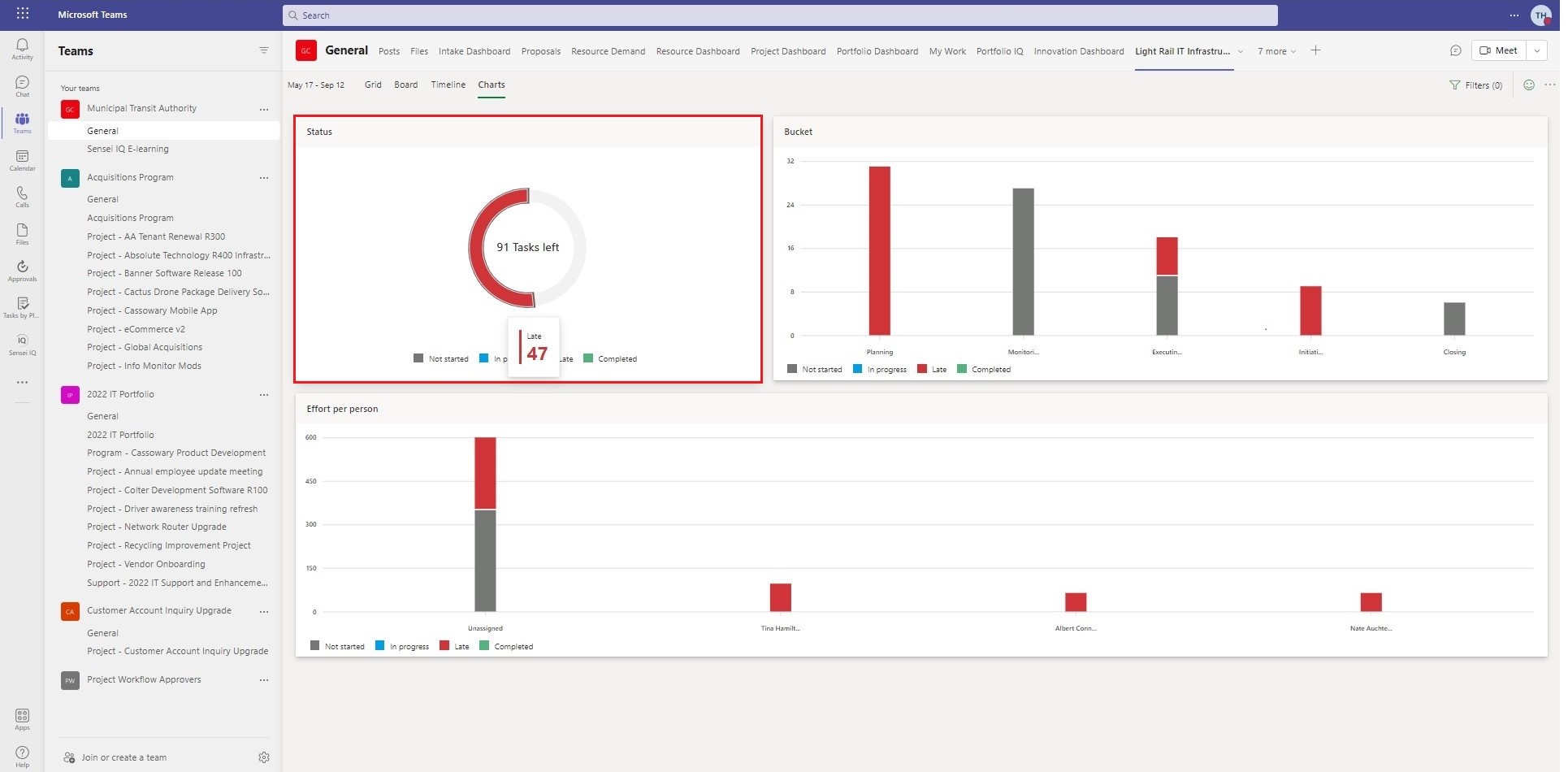
Task: Switch to the Posts tab
Action: (391, 51)
